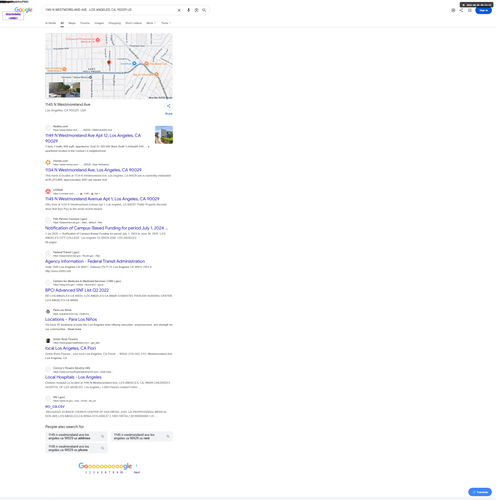Image resolution: width=499 pixels, height=500 pixels.
Task: Switch to Forums tab
Action: [x=85, y=23]
